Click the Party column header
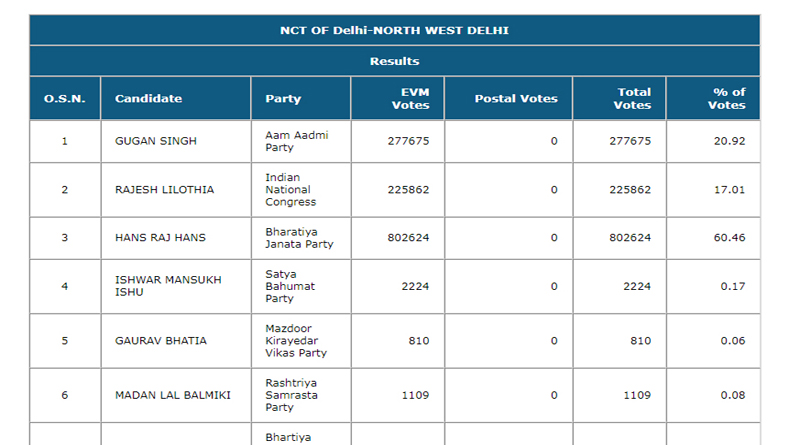 283,98
